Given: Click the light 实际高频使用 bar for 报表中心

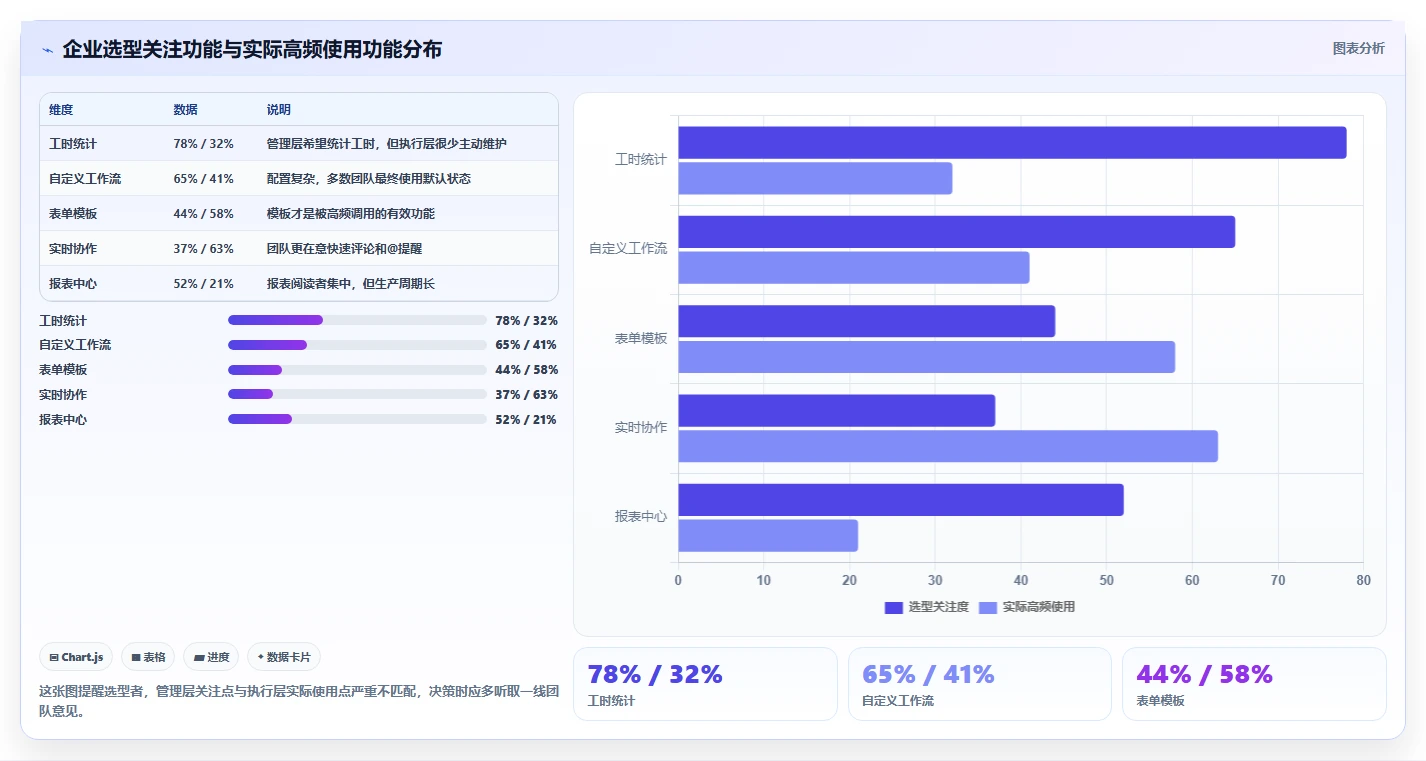Looking at the screenshot, I should click(x=768, y=536).
